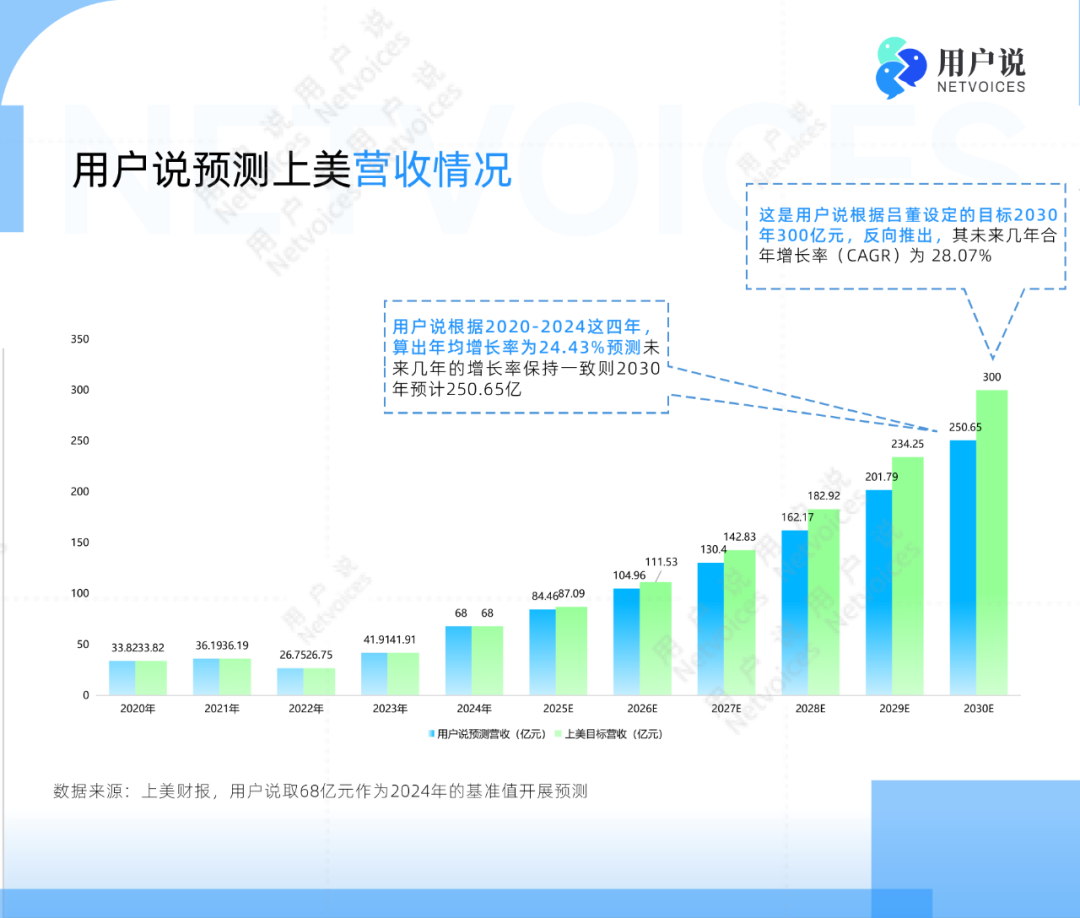
Task: Select the 350 y-axis tick label
Action: [80, 339]
